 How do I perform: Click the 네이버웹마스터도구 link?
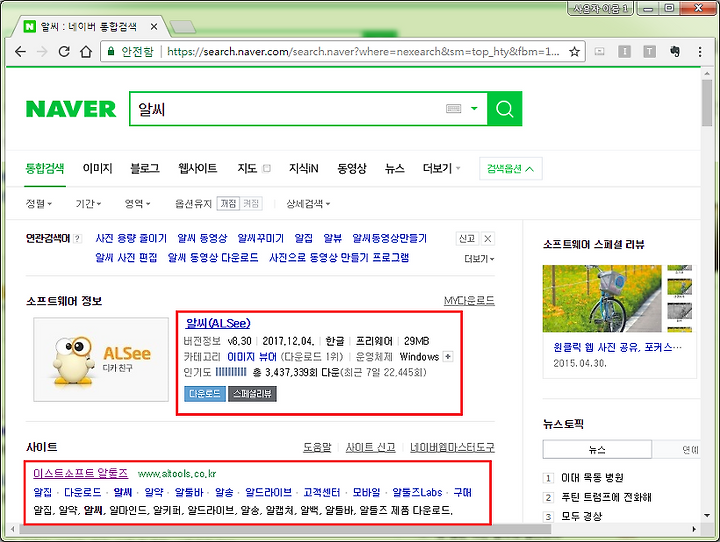tap(452, 447)
